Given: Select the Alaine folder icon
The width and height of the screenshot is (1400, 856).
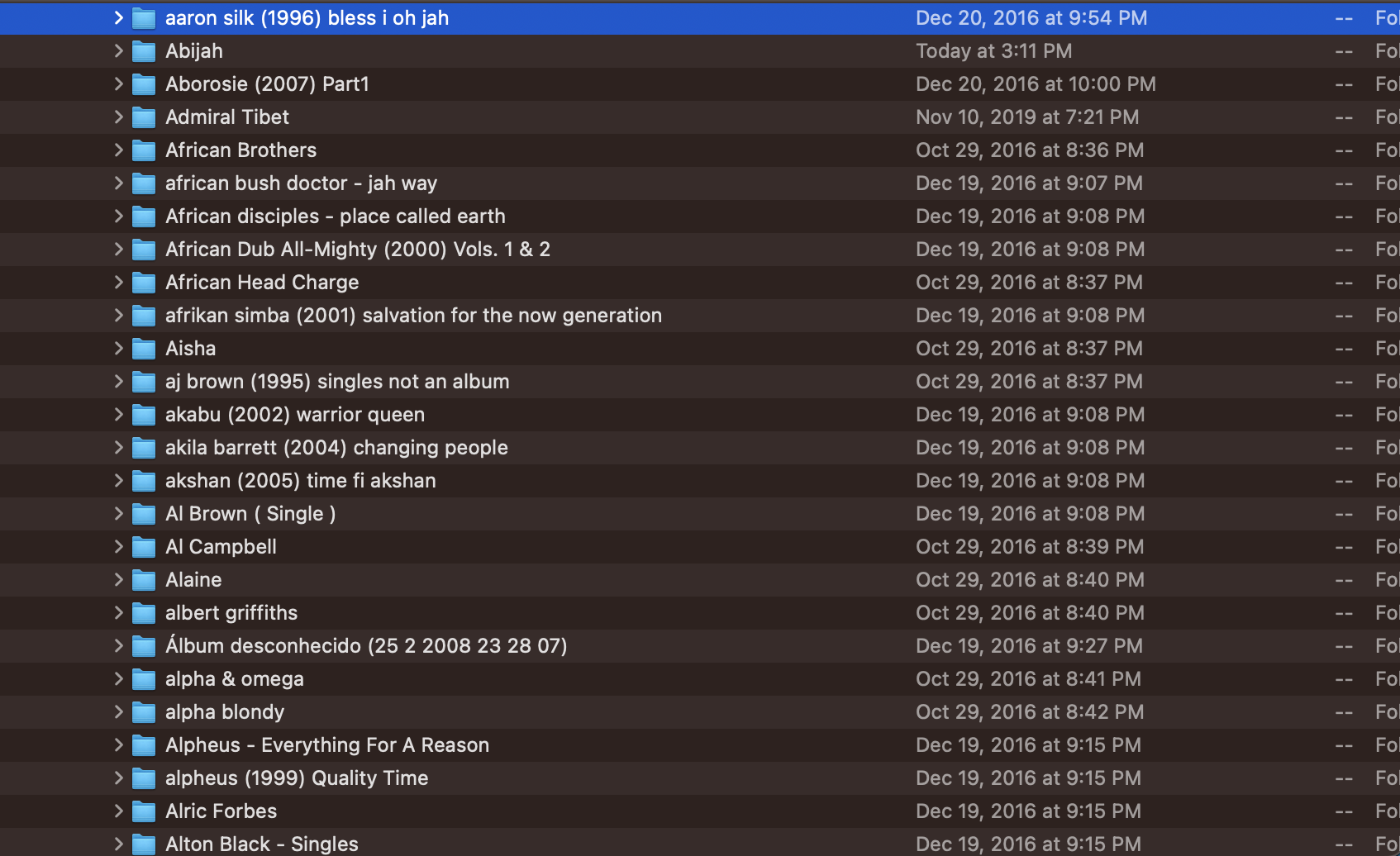Looking at the screenshot, I should (144, 580).
